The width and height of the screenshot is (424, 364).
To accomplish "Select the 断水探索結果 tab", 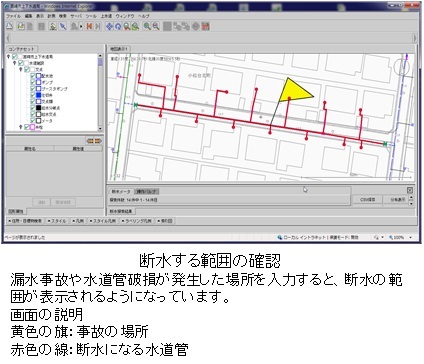I will point(122,211).
